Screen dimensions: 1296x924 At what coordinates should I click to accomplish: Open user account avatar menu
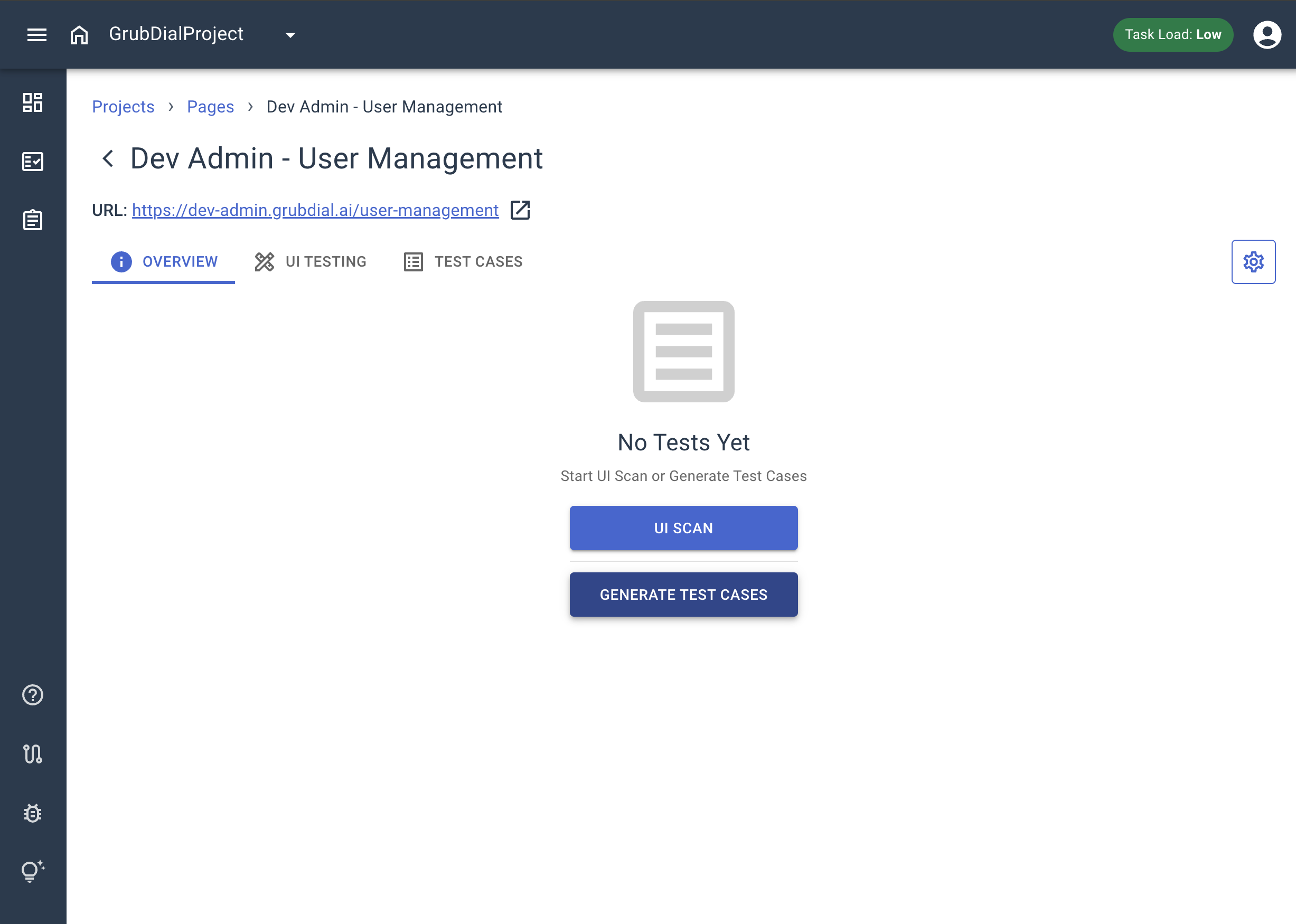pos(1266,35)
